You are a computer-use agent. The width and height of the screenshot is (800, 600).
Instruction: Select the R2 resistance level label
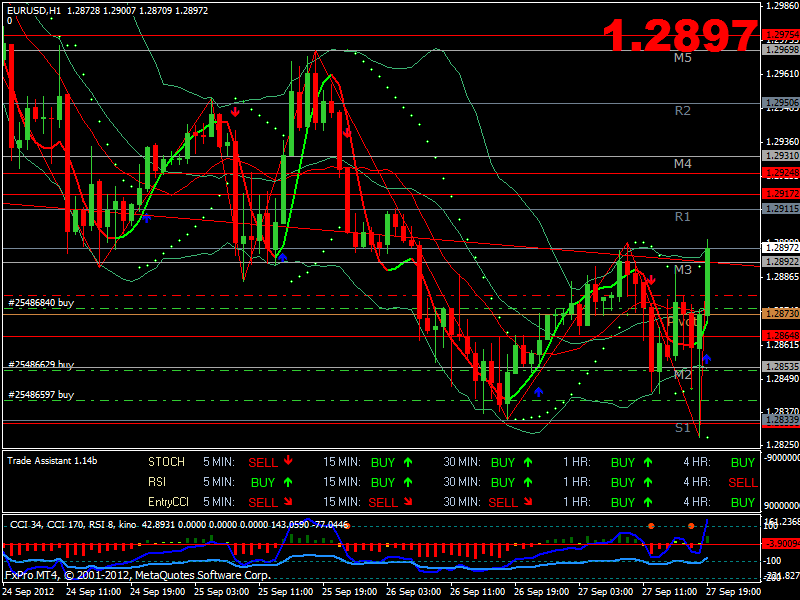click(683, 111)
